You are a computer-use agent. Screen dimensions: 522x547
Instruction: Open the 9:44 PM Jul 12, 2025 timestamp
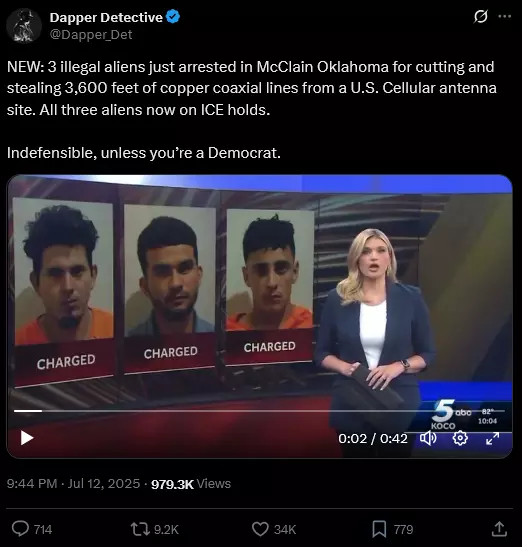(73, 484)
